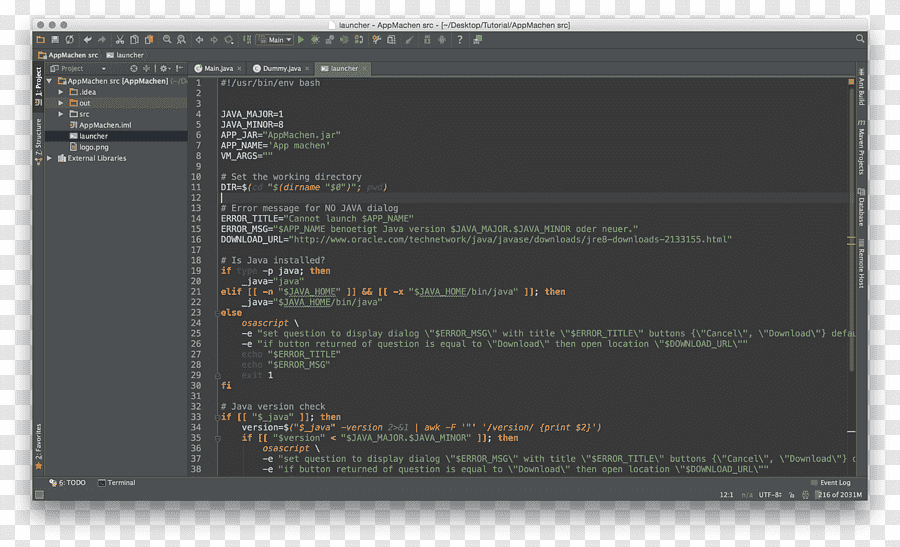Click the launcher breadcrumb
Screen dimensions: 900x547
tap(125, 55)
